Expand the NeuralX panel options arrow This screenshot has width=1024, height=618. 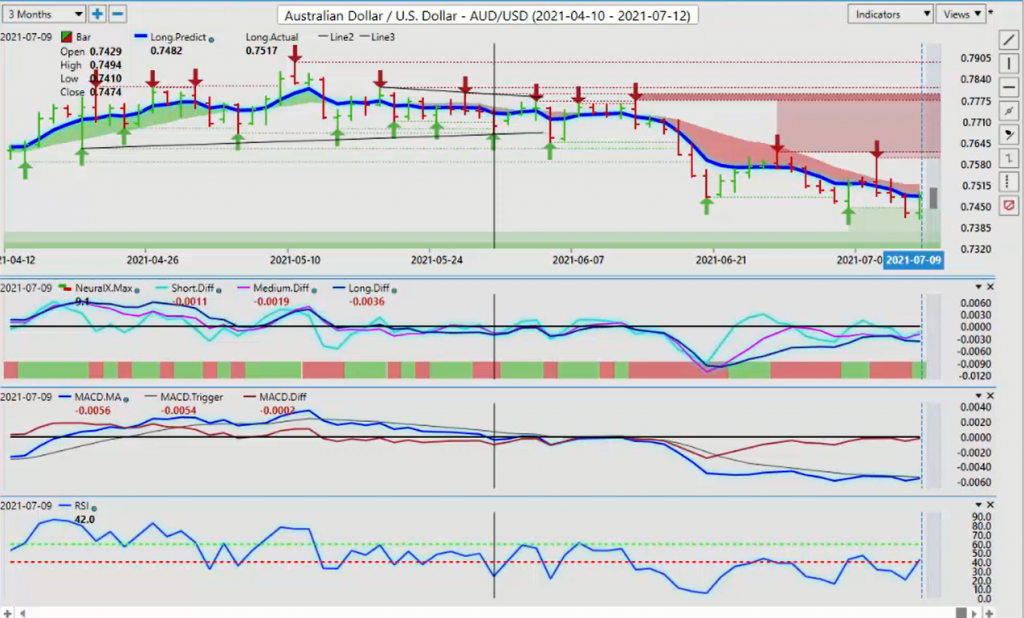[978, 287]
